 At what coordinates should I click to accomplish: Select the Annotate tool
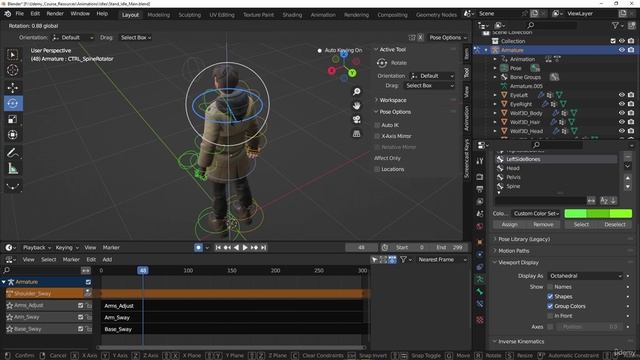13,153
